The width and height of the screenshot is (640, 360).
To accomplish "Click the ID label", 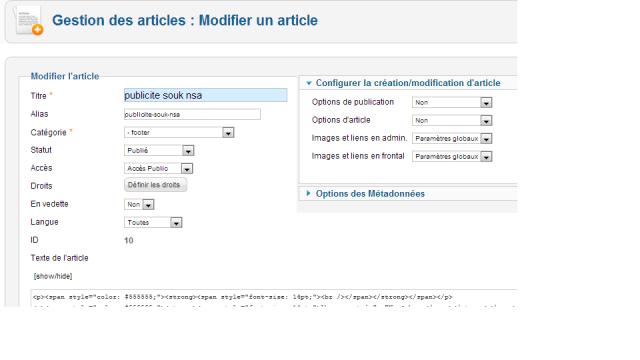I will click(x=34, y=240).
